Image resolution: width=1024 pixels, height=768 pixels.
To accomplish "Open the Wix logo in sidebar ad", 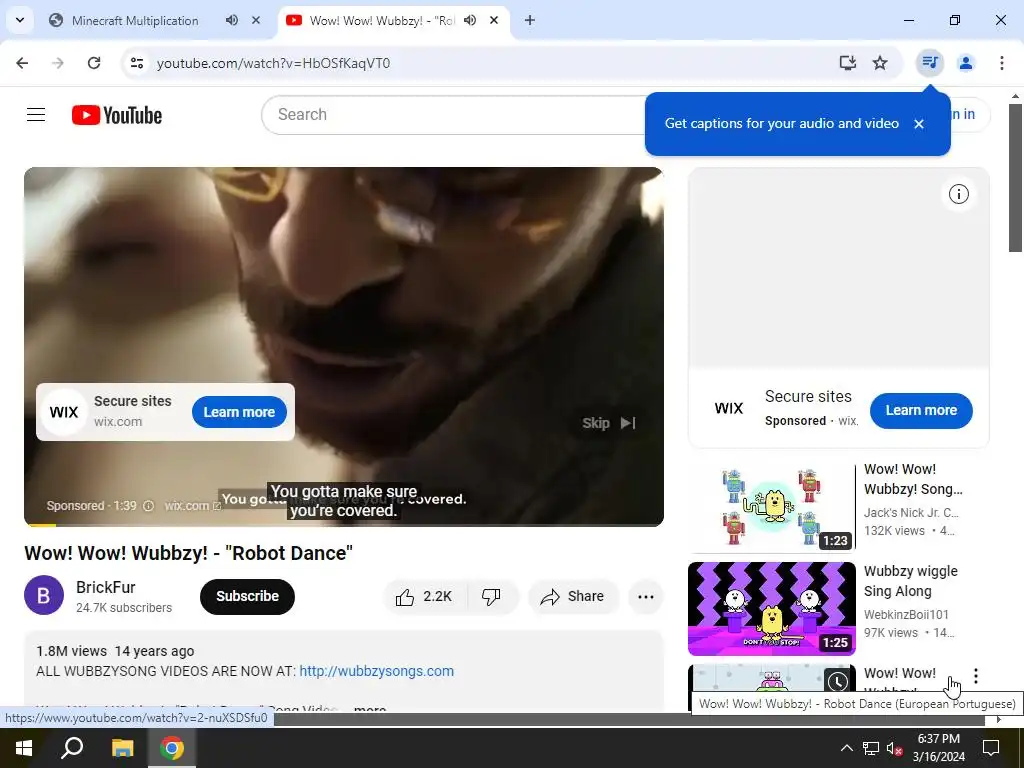I will pos(729,408).
